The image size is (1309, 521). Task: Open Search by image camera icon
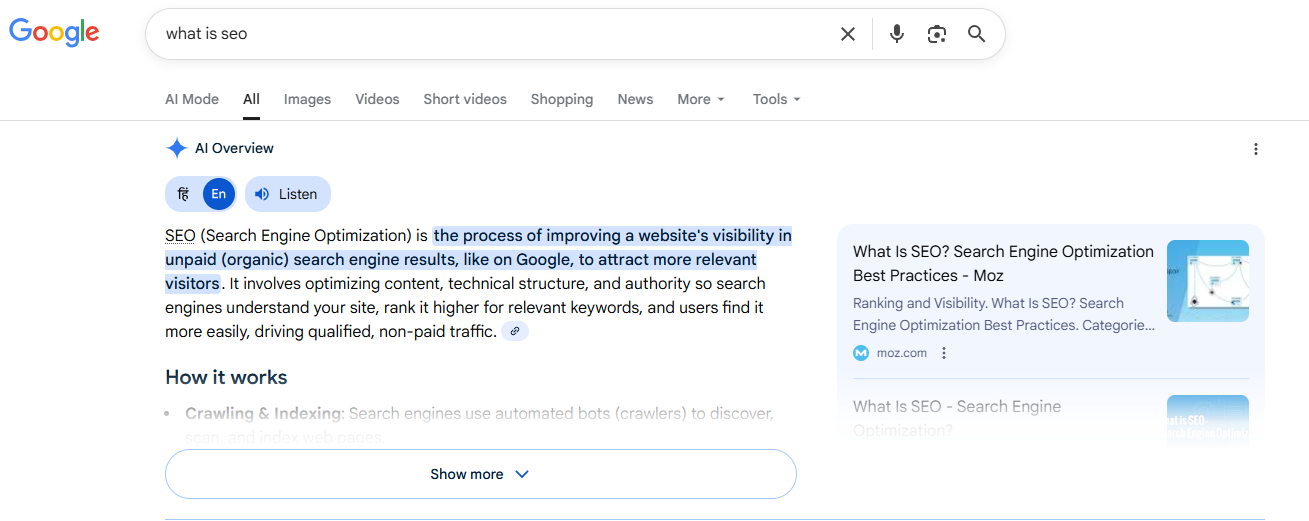pyautogui.click(x=937, y=34)
